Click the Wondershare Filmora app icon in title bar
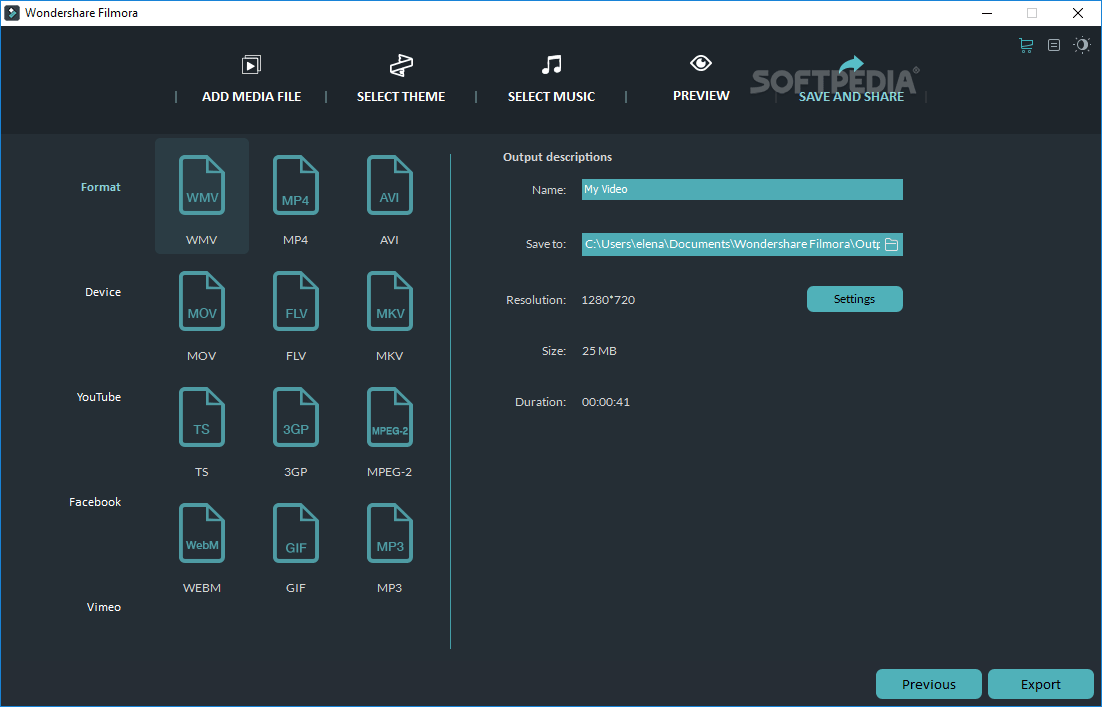This screenshot has width=1102, height=707. click(12, 13)
